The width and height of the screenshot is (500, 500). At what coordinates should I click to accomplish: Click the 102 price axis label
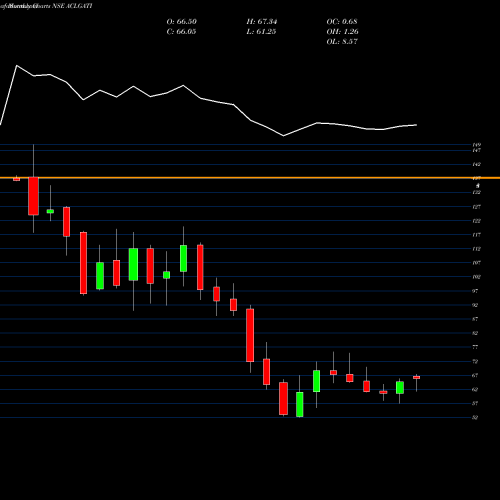pos(476,277)
